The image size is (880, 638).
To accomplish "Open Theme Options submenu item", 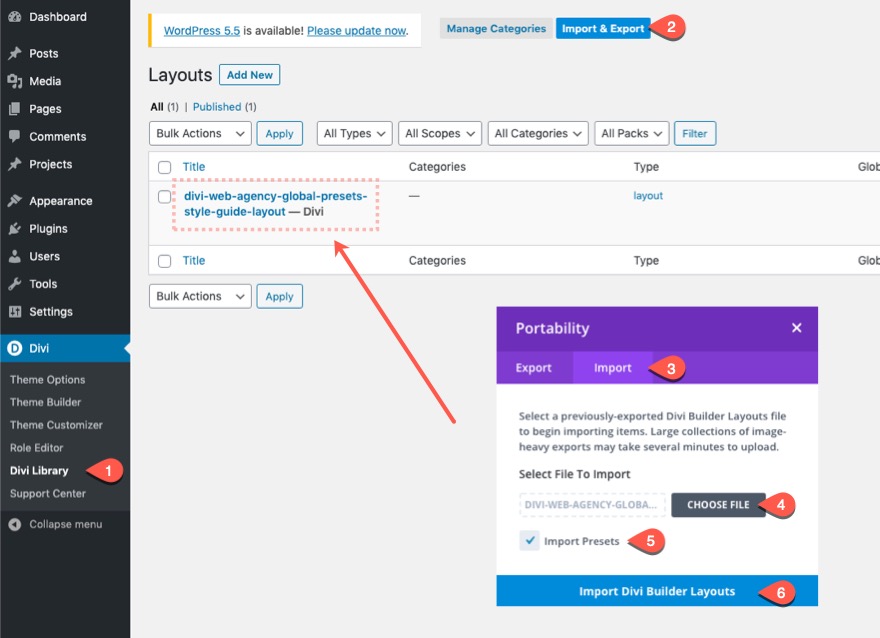I will pos(48,380).
